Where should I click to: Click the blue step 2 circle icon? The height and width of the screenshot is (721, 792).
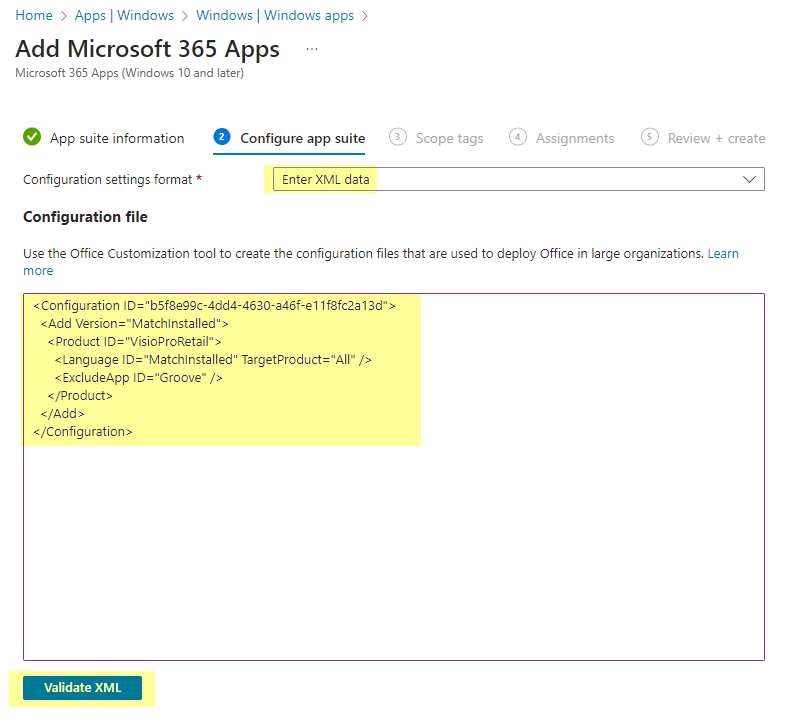pyautogui.click(x=222, y=137)
